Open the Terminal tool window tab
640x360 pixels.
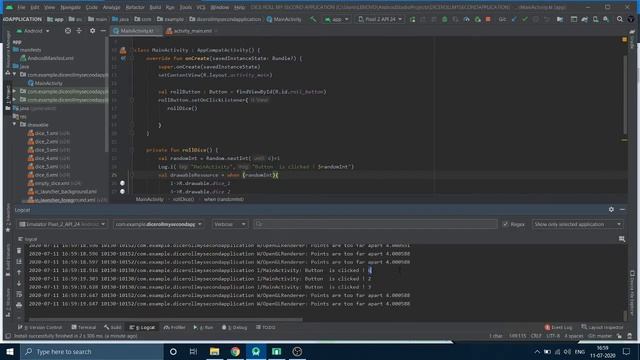pos(84,327)
